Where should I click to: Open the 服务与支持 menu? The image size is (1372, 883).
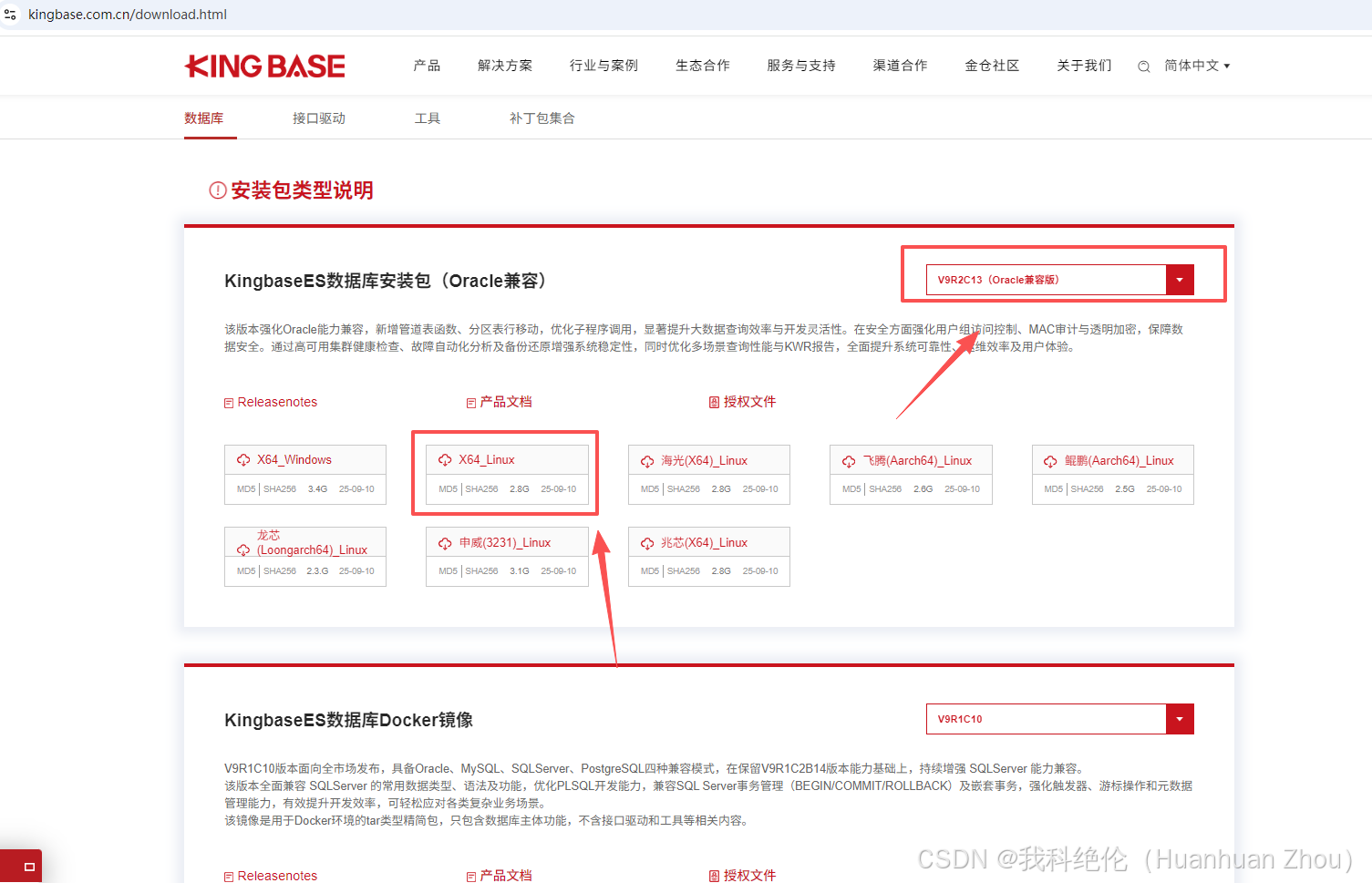[801, 66]
